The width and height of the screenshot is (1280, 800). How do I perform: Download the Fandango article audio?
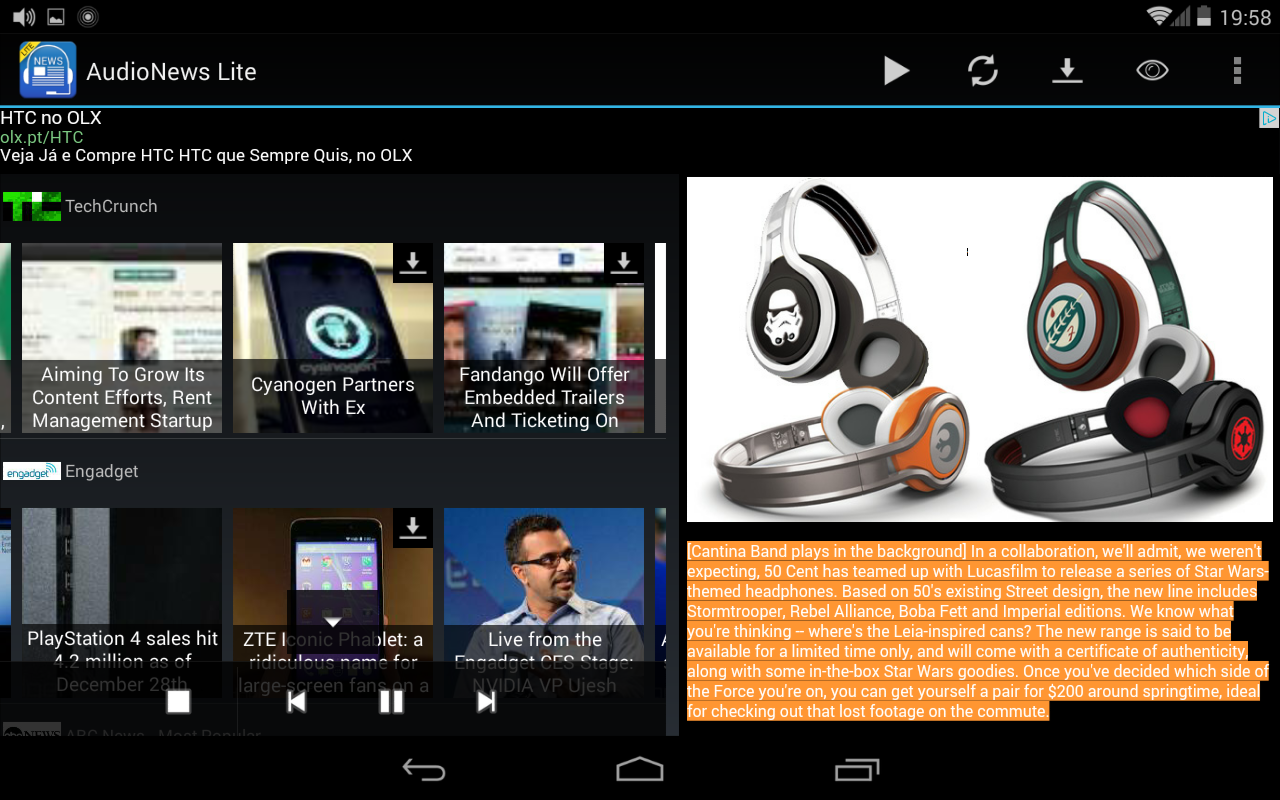point(623,263)
